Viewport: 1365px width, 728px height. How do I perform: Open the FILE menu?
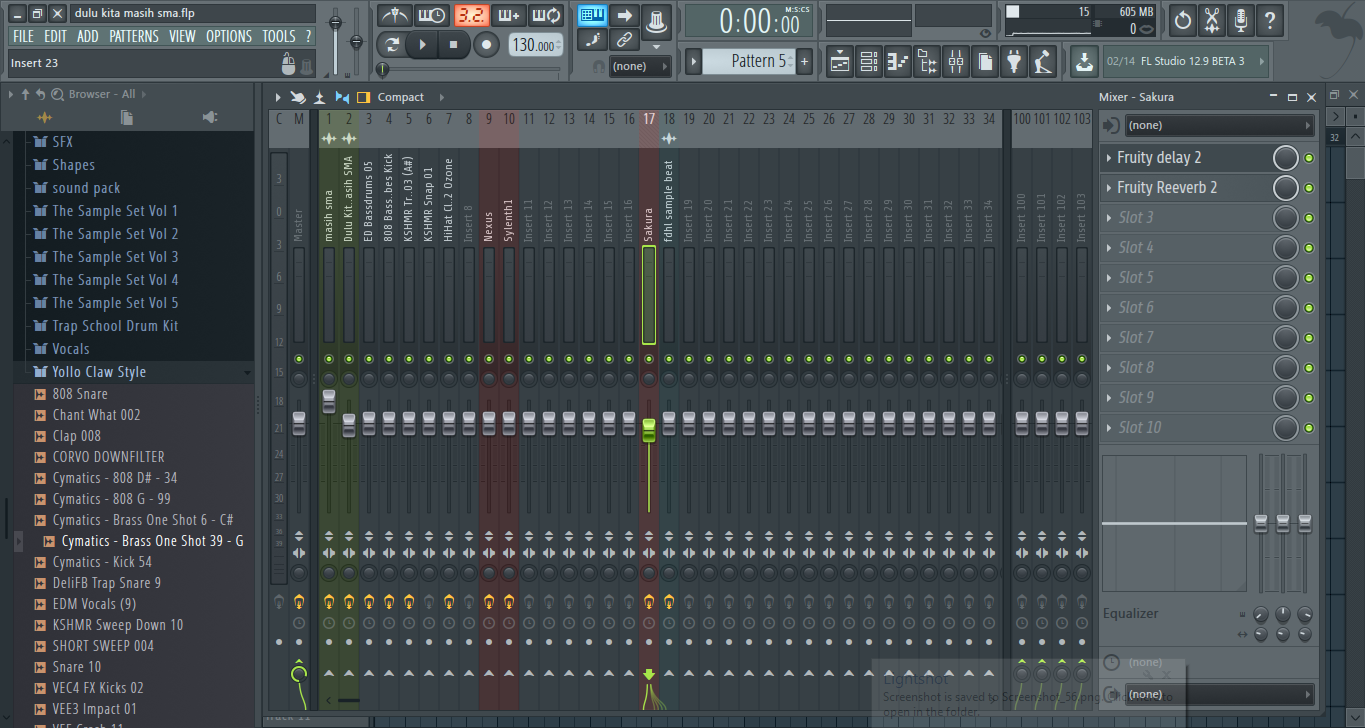pos(23,36)
